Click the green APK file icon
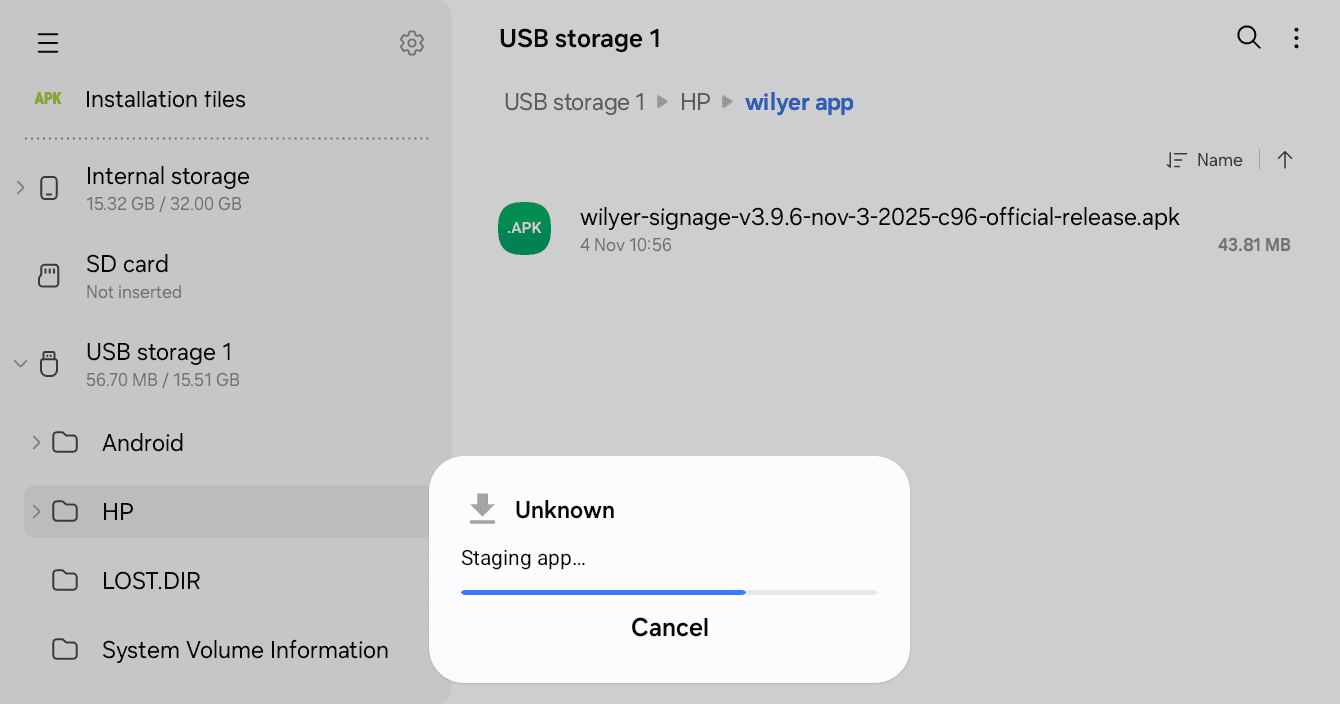The height and width of the screenshot is (704, 1340). pos(524,228)
